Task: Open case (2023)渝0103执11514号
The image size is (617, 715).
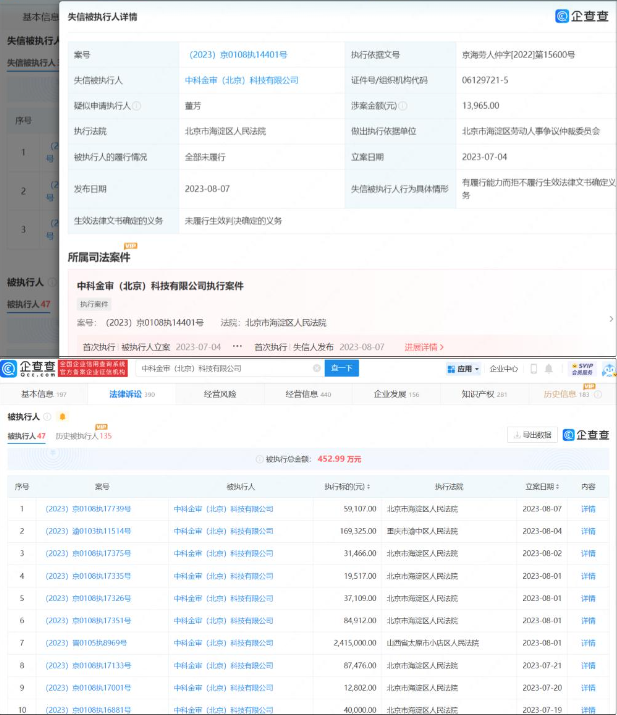Action: click(x=88, y=531)
